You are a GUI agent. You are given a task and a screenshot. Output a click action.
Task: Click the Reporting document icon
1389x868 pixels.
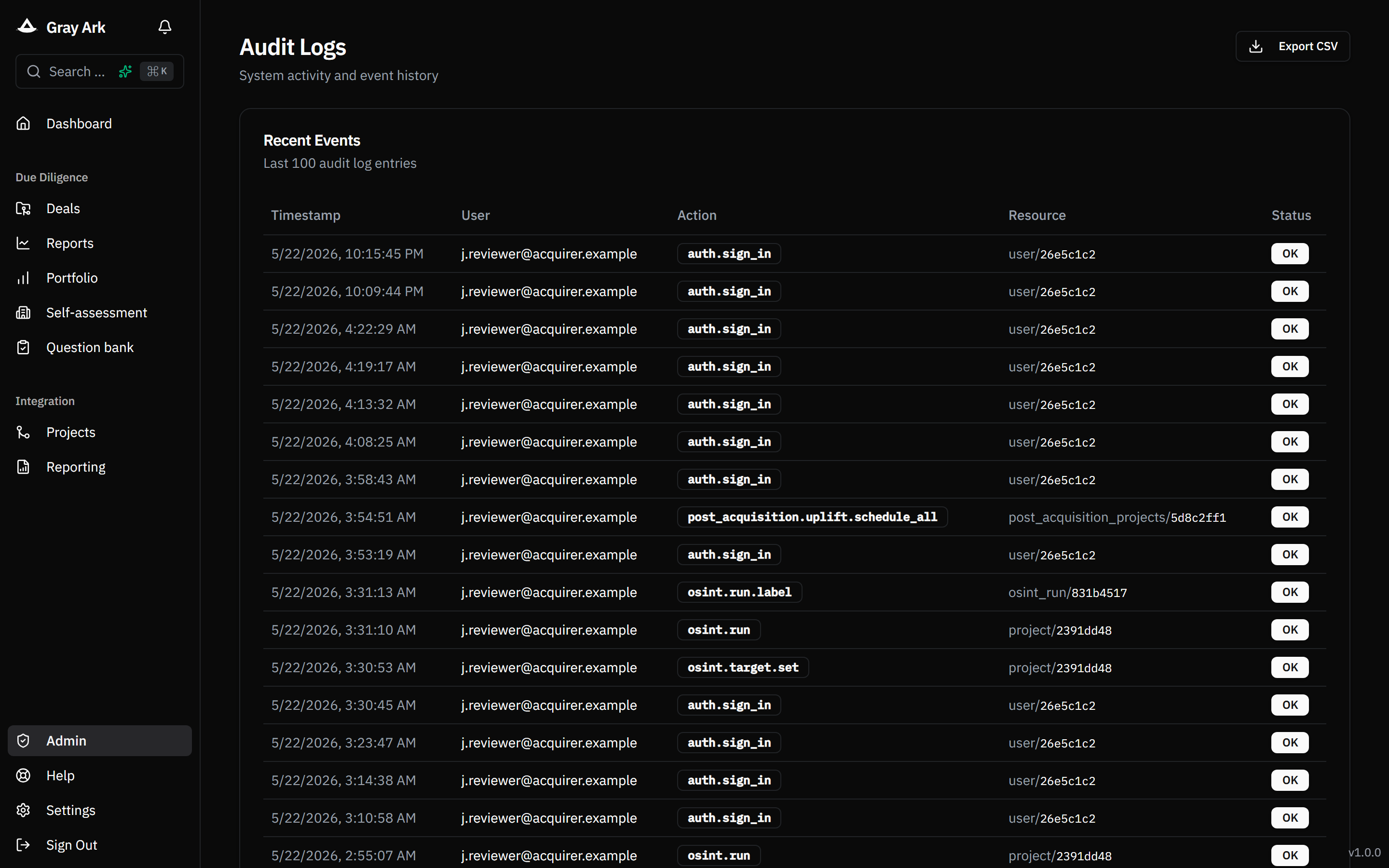pyautogui.click(x=23, y=467)
